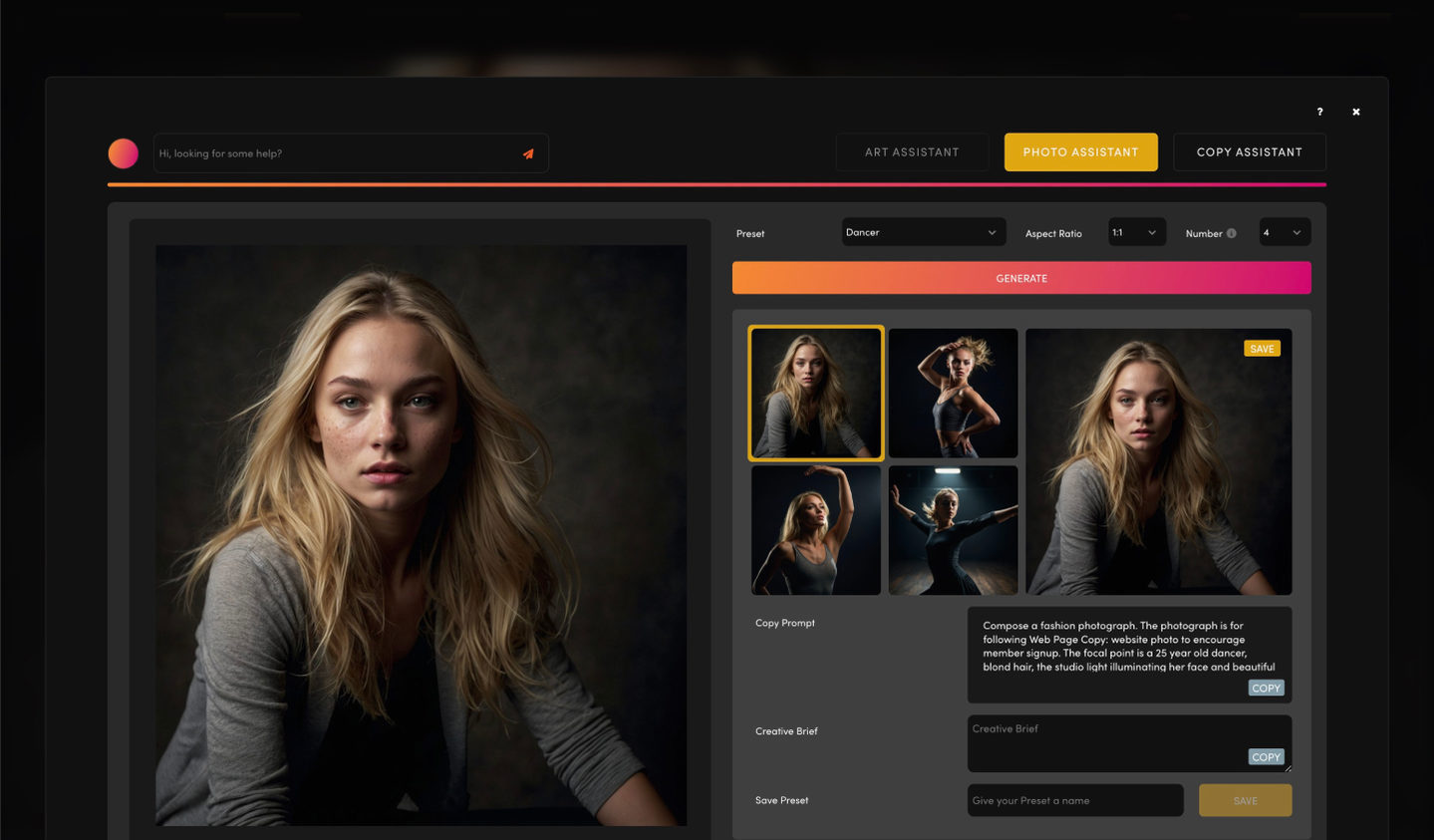This screenshot has width=1434, height=840.
Task: Click the Save button for preset name
Action: [x=1245, y=800]
